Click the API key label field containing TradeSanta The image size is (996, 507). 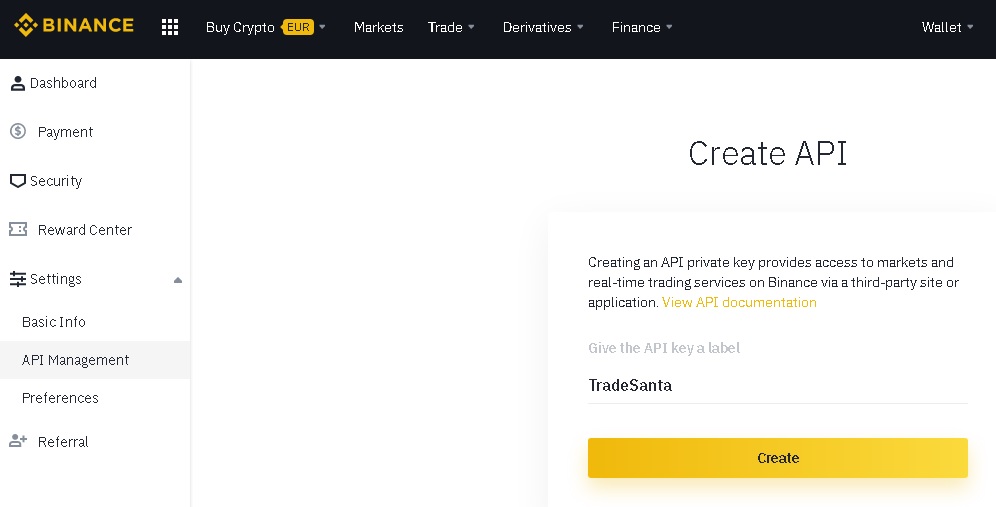click(777, 385)
